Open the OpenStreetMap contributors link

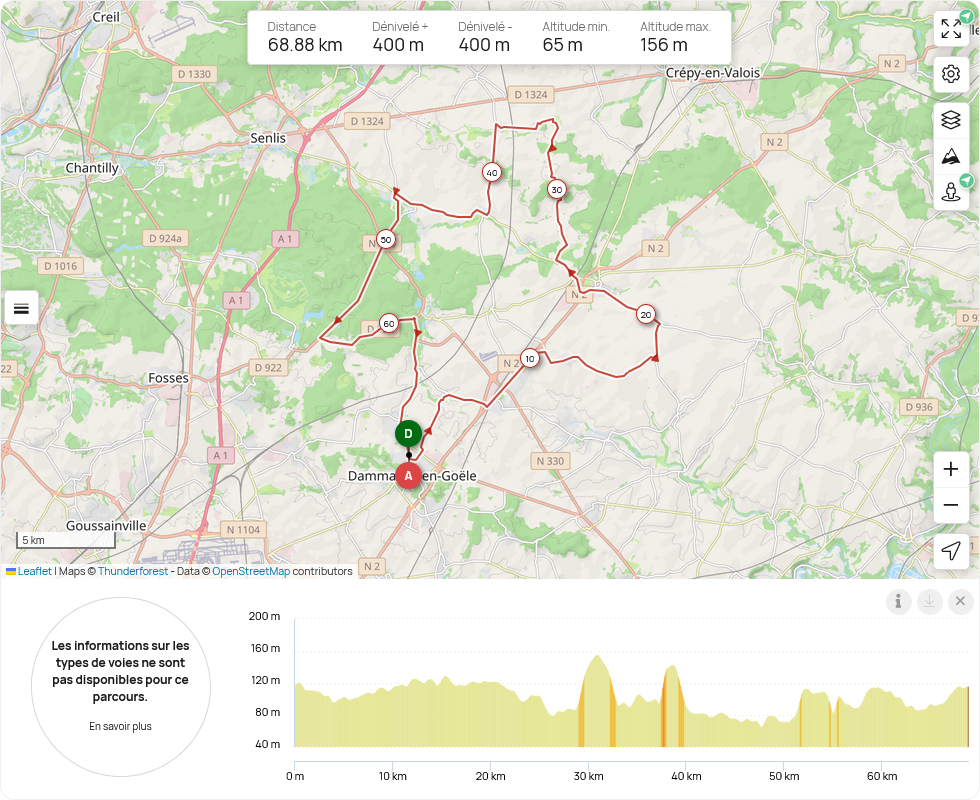click(250, 572)
